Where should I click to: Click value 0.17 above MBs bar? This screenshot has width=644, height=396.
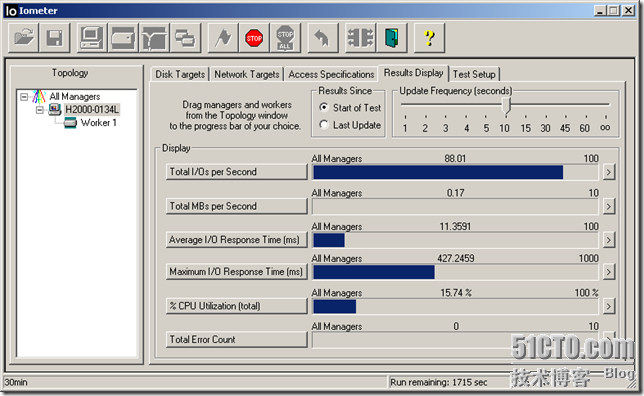455,193
